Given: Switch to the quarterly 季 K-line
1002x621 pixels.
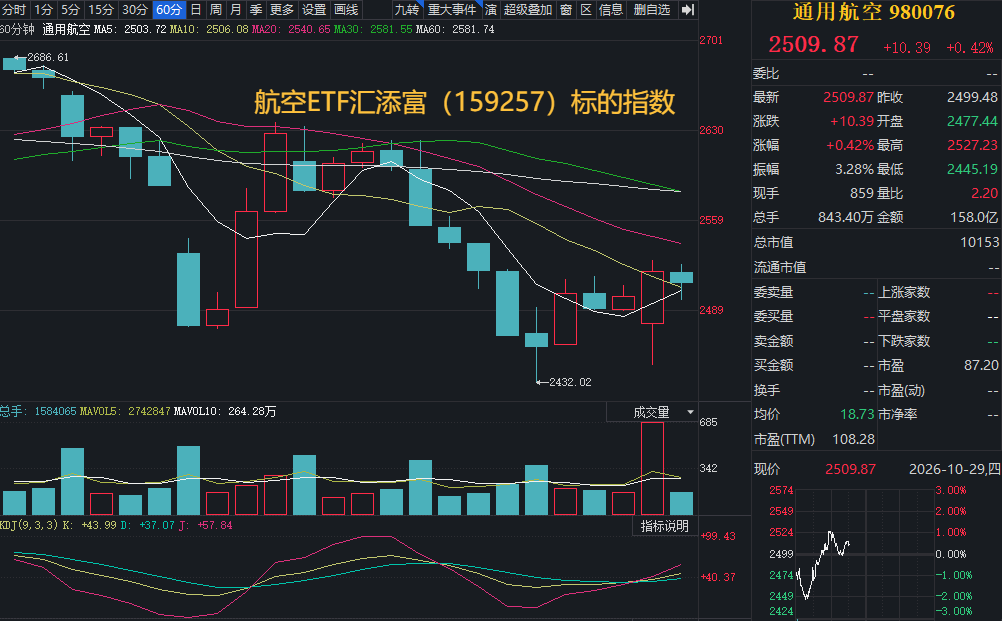Looking at the screenshot, I should pyautogui.click(x=256, y=10).
